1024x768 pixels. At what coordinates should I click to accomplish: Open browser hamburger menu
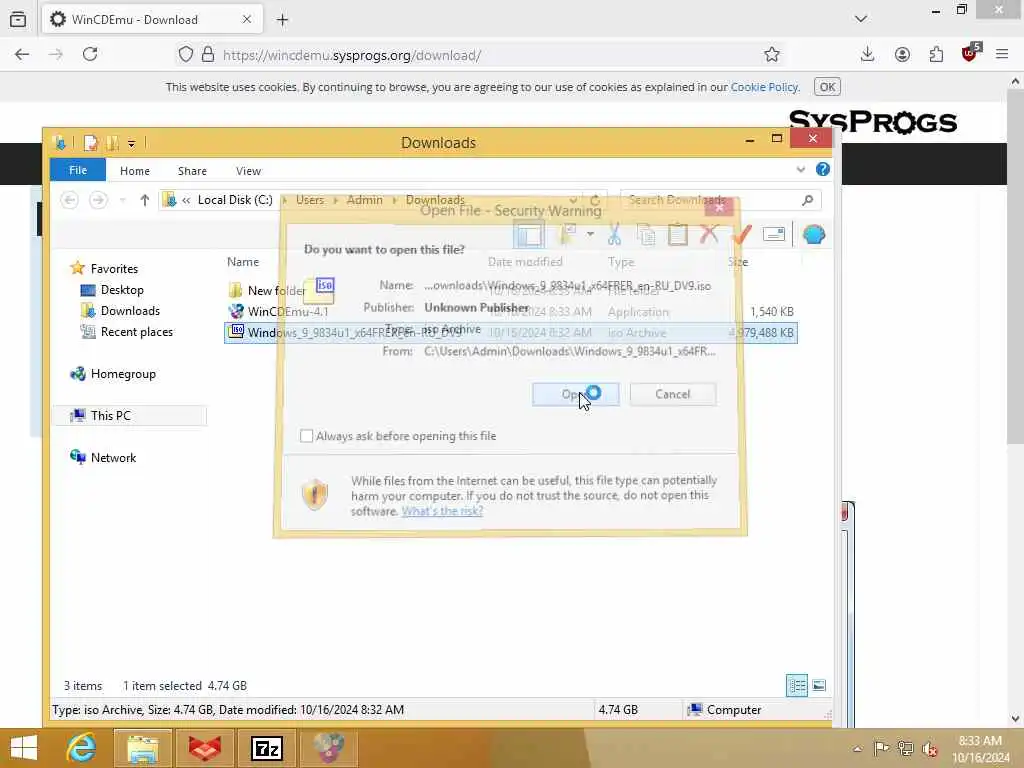(1002, 55)
